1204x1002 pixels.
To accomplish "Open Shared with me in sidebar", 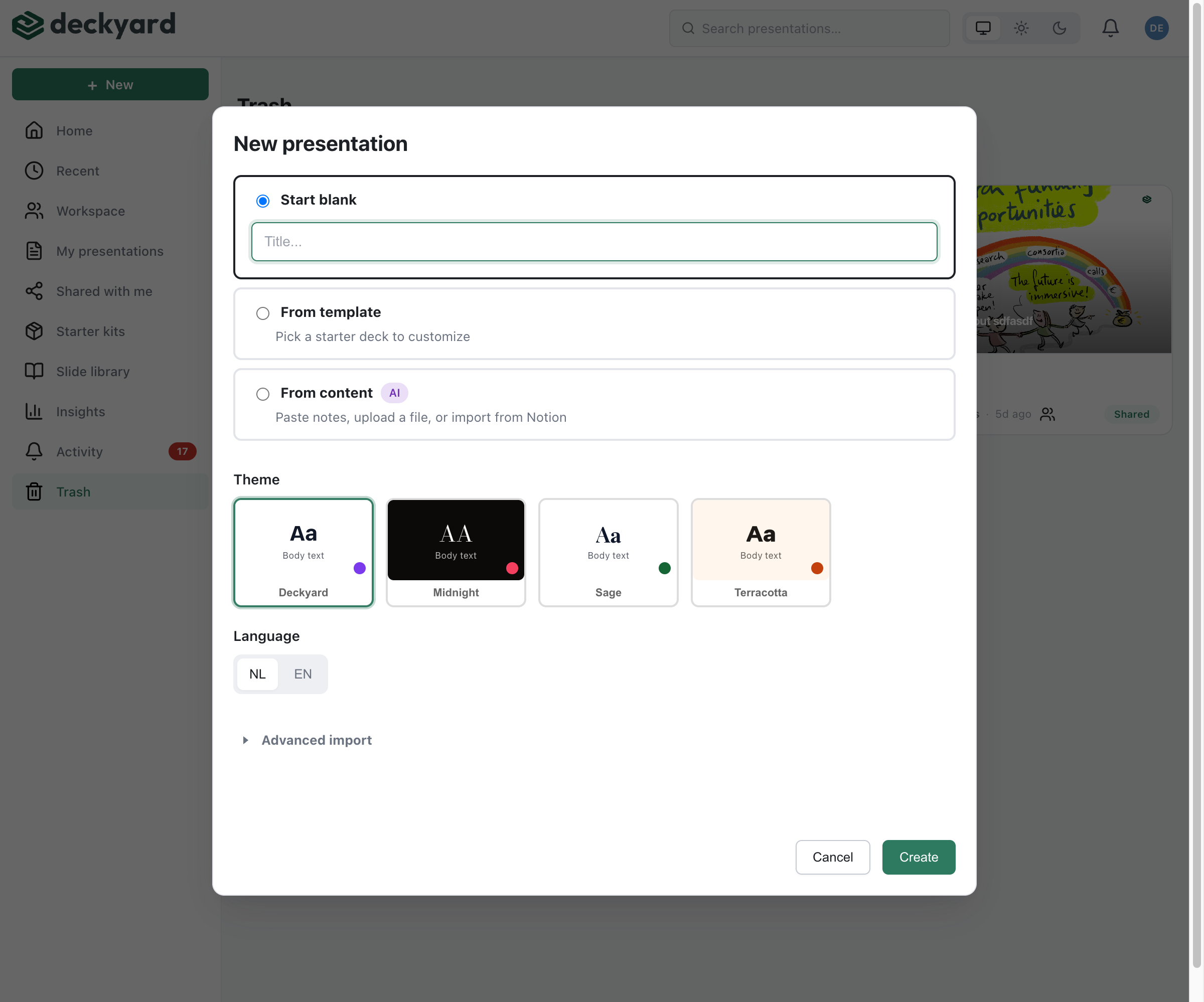I will 110,291.
